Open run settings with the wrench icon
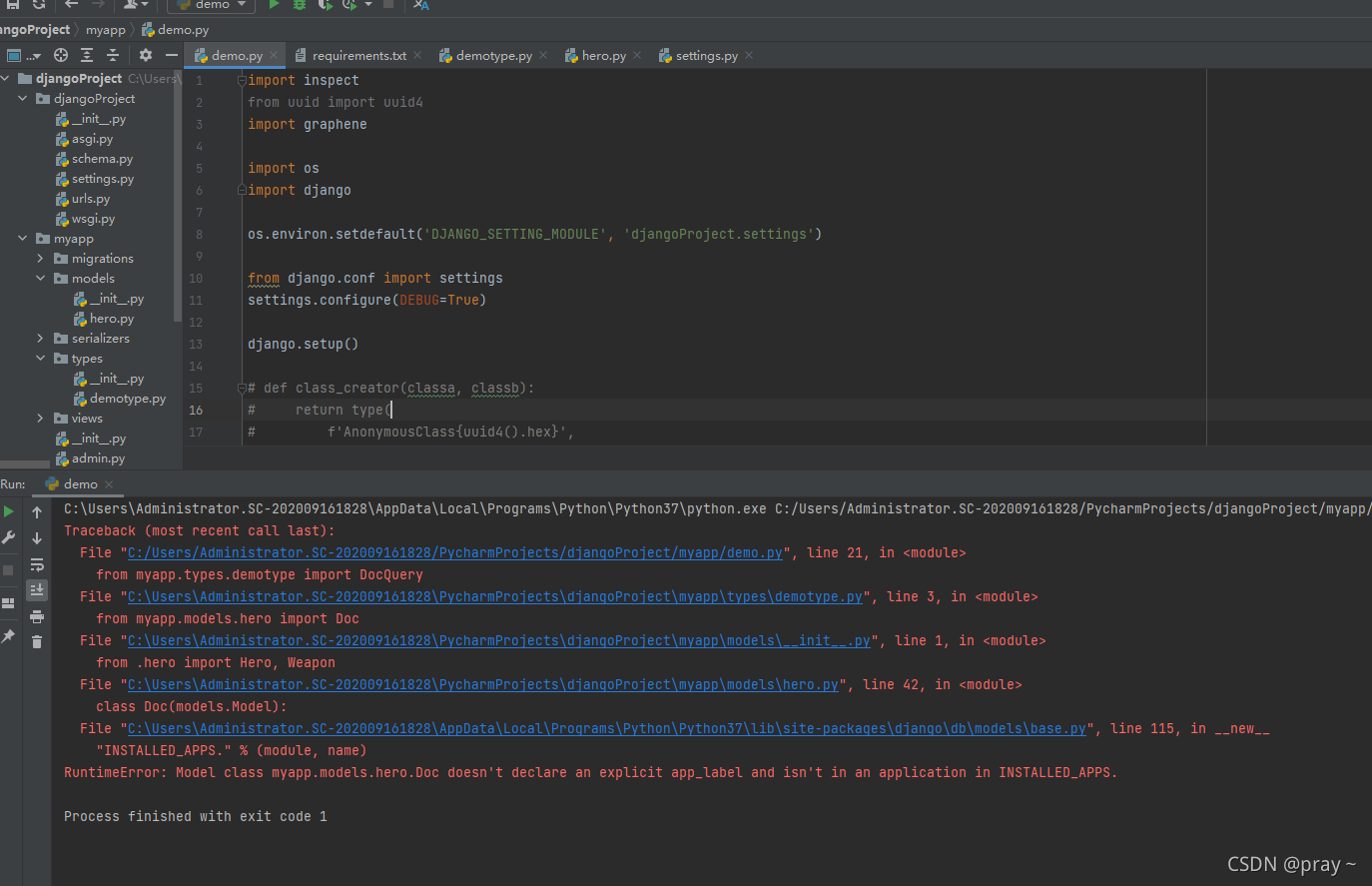The image size is (1372, 886). tap(9, 537)
